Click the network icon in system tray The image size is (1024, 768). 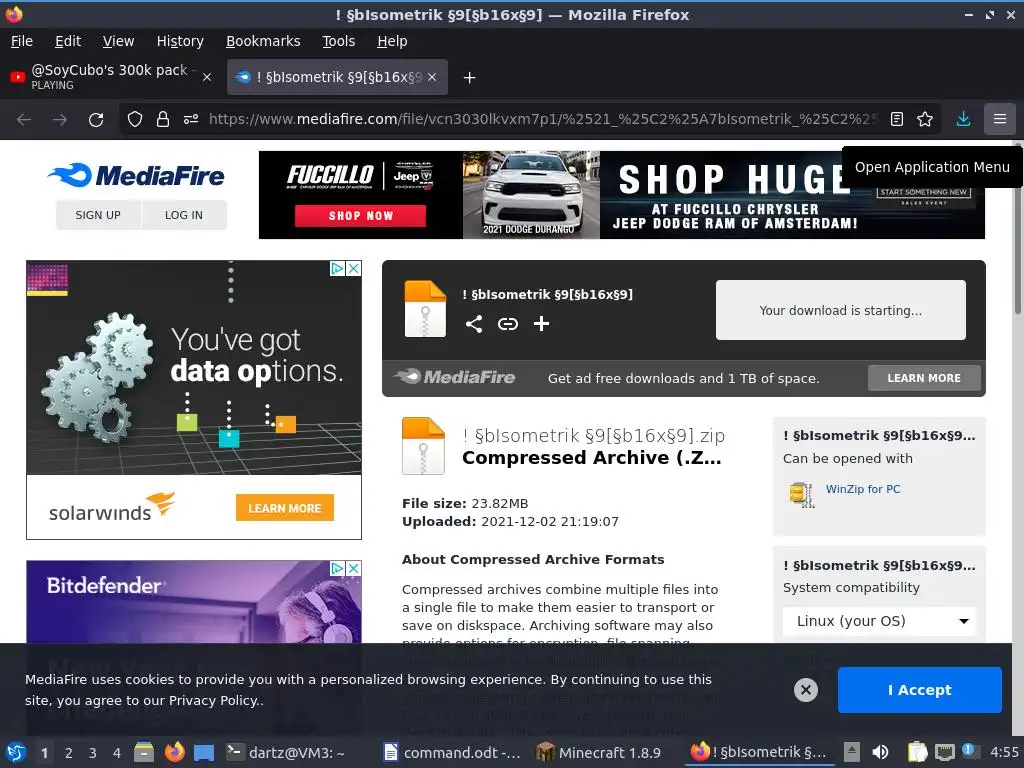click(x=944, y=753)
